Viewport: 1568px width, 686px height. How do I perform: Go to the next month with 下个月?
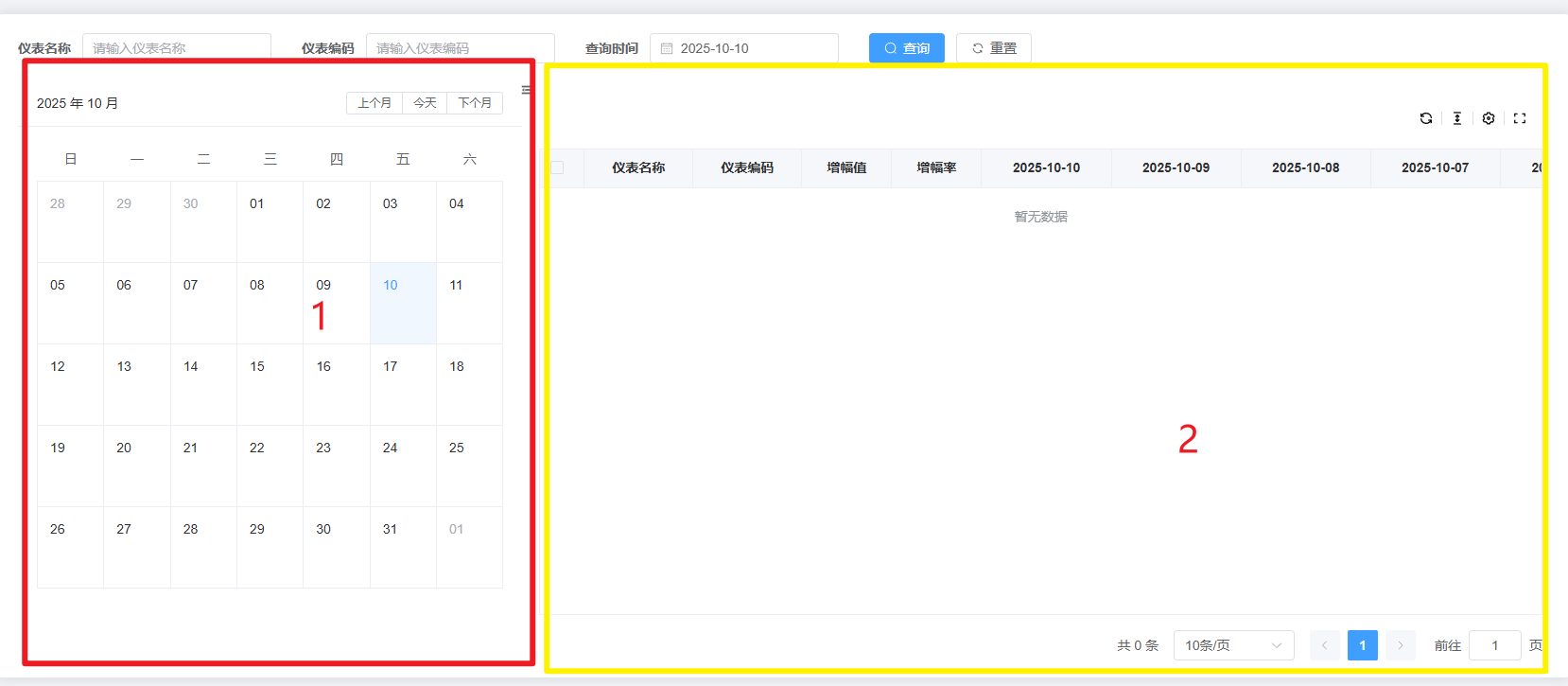click(x=475, y=102)
